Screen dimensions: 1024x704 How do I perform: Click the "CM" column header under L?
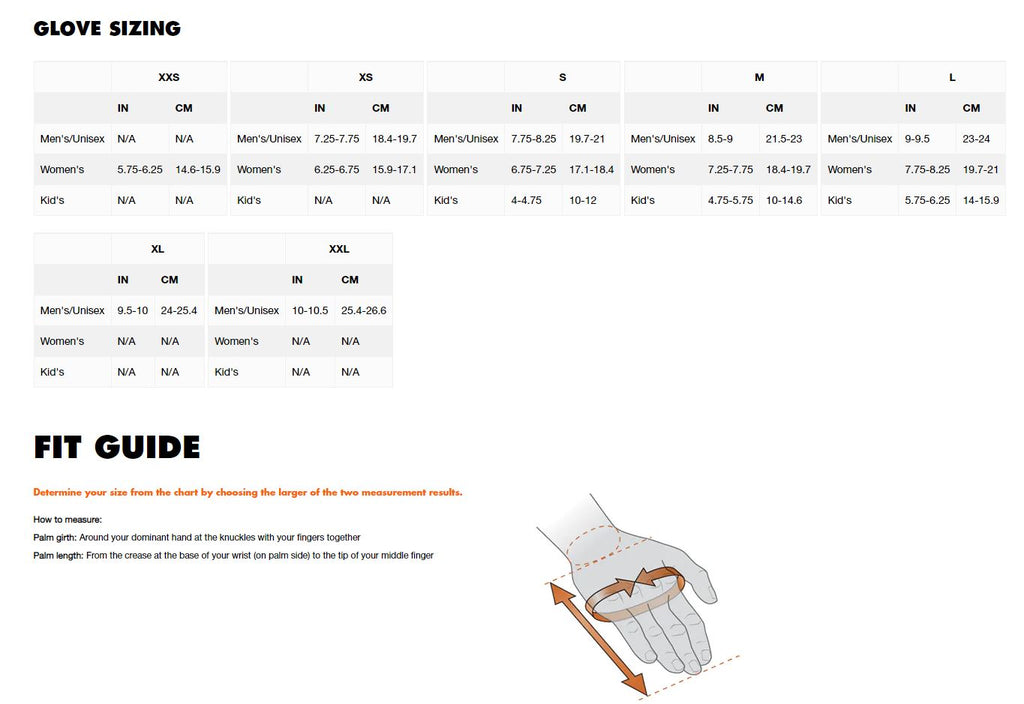click(x=971, y=108)
